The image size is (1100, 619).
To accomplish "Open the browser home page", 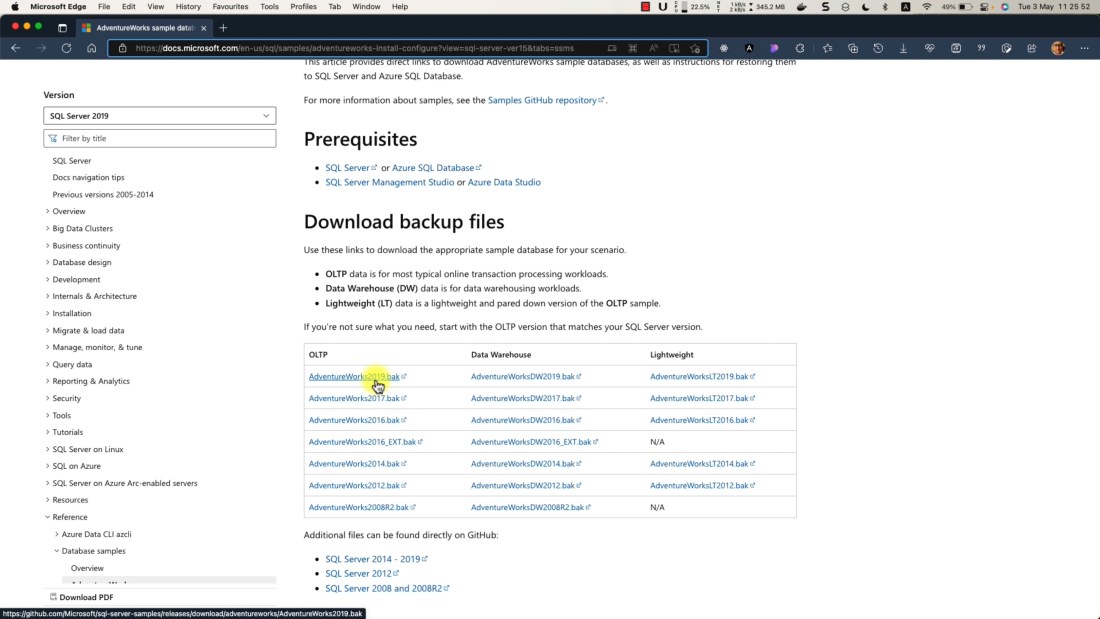I will point(91,48).
